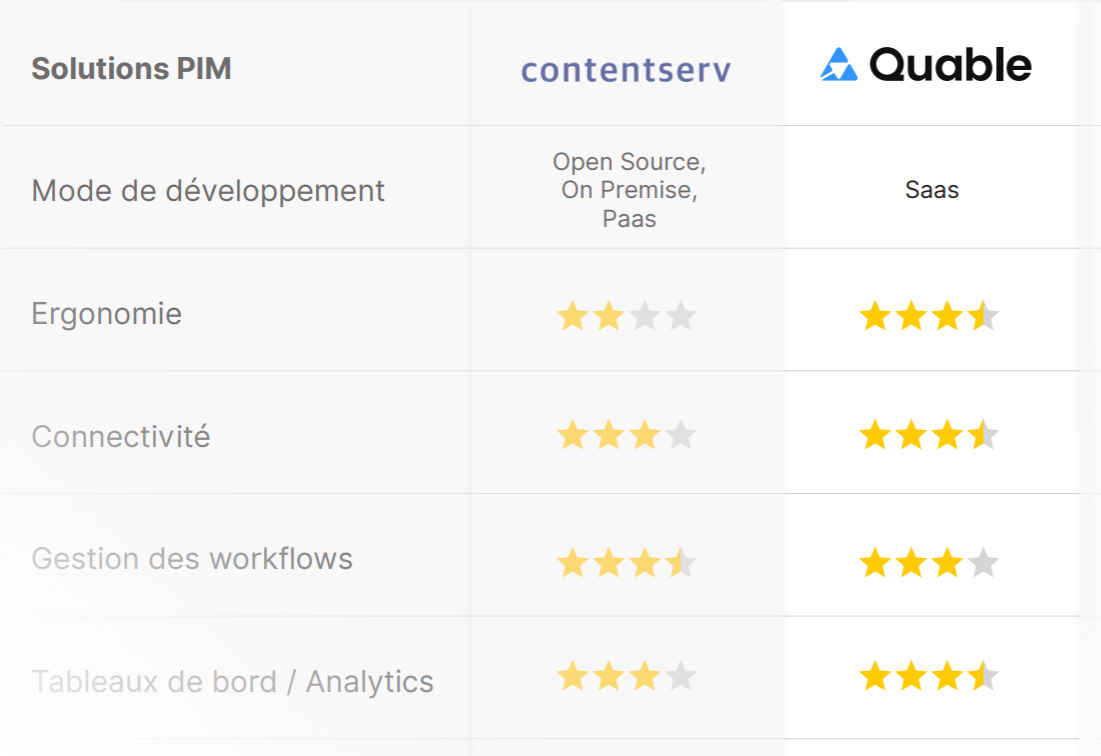Click Quable's Ergonomie star rating
This screenshot has width=1101, height=756.
coord(929,315)
